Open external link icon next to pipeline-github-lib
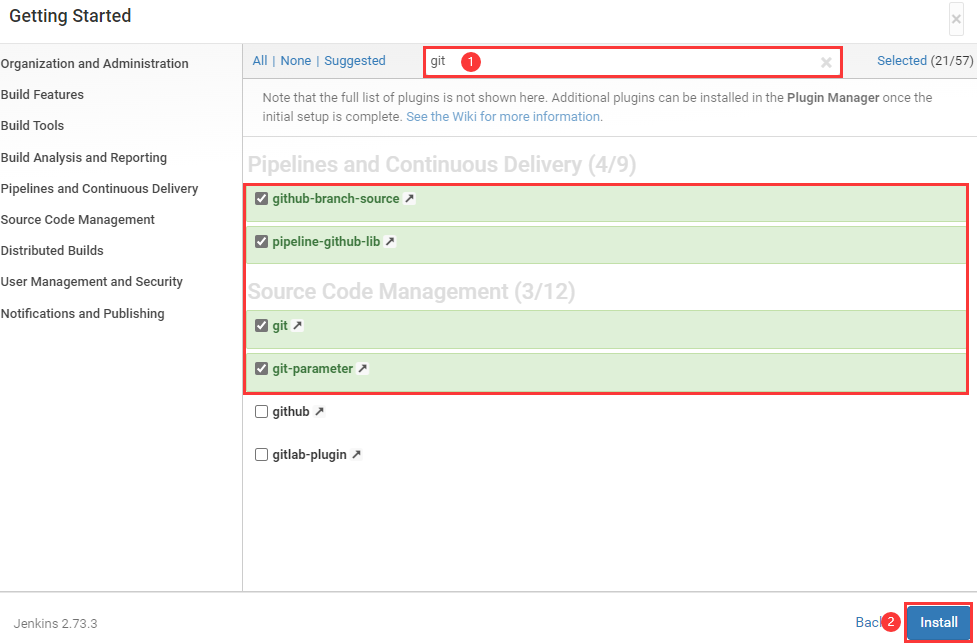This screenshot has height=644, width=977. (390, 242)
